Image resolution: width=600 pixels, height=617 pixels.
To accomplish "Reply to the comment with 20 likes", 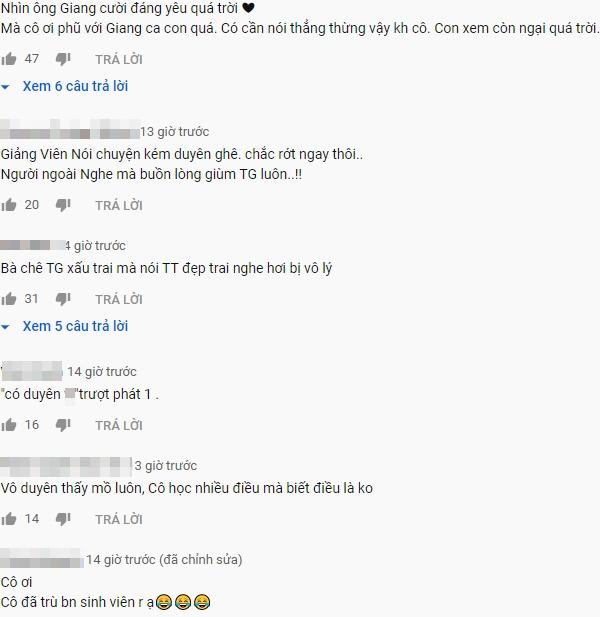I will point(119,205).
